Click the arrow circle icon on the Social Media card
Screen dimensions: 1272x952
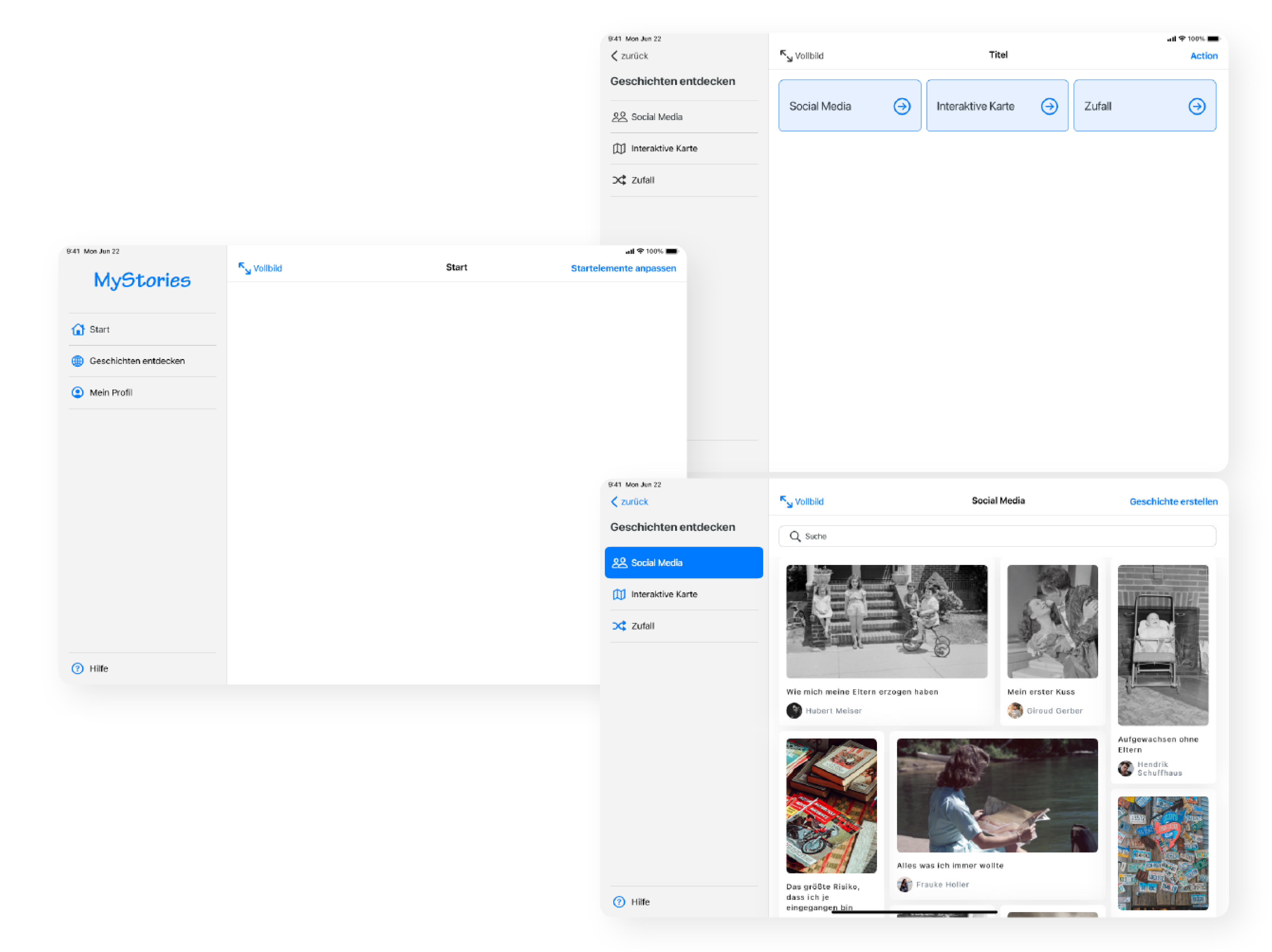(x=902, y=106)
